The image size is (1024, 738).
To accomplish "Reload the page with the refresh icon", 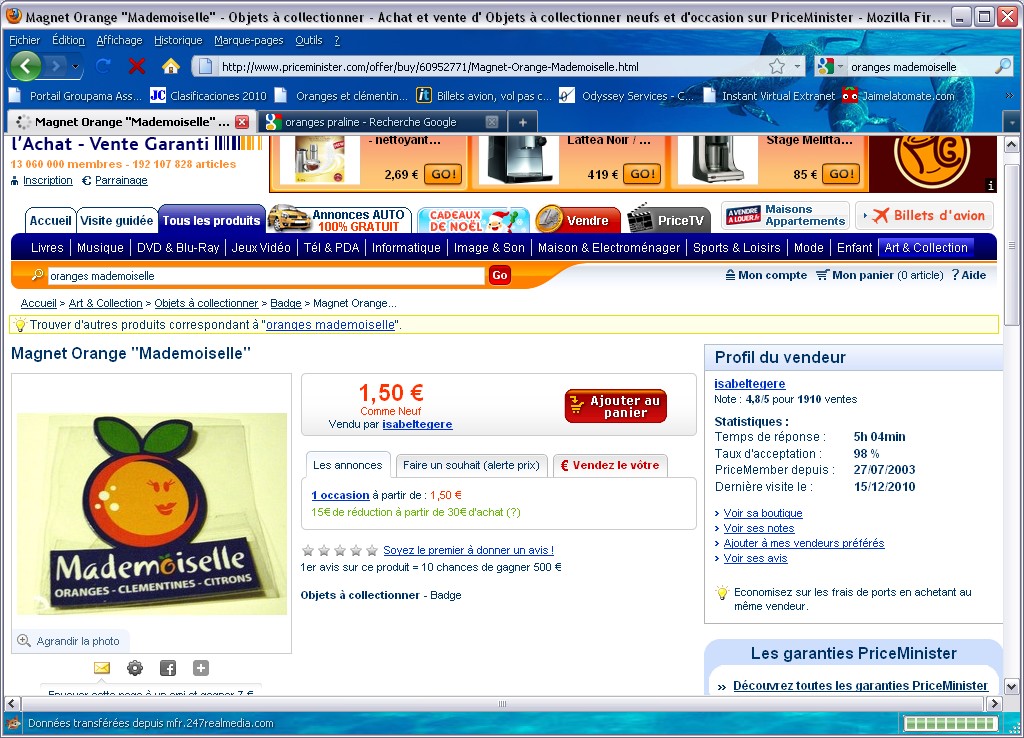I will click(103, 66).
